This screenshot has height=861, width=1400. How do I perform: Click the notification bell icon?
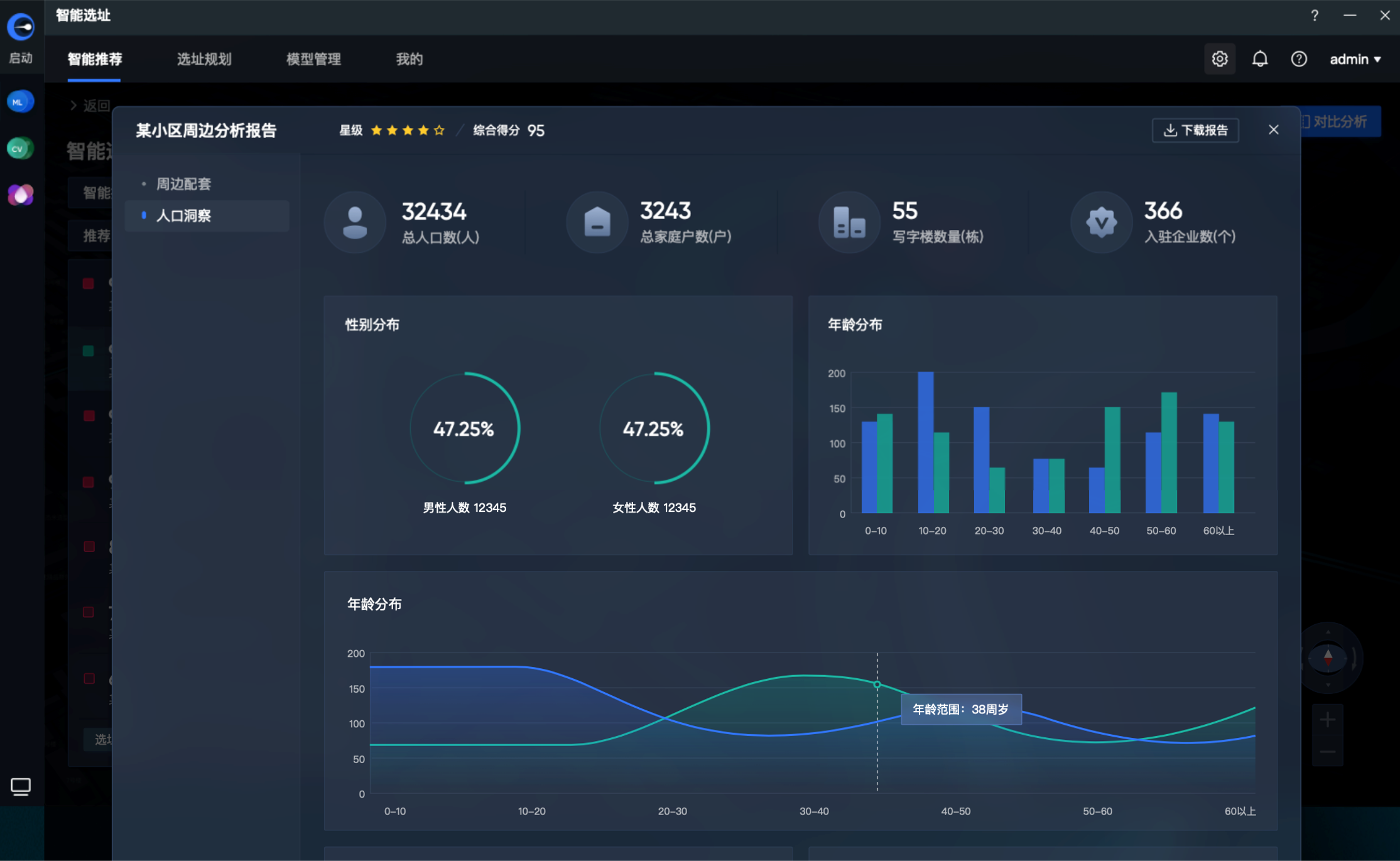[x=1260, y=58]
